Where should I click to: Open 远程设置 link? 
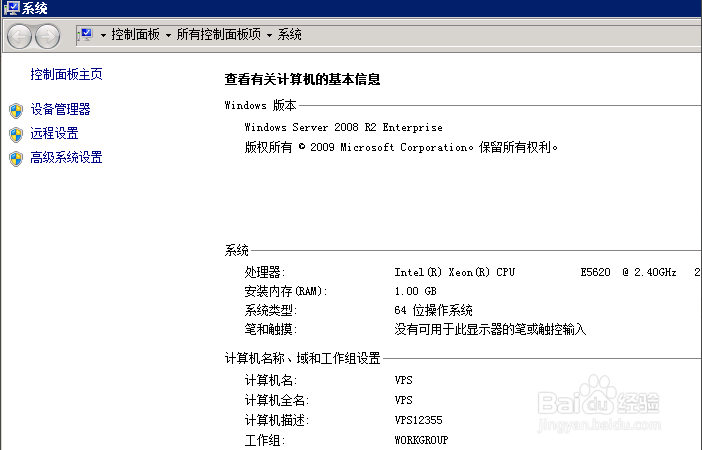click(54, 133)
